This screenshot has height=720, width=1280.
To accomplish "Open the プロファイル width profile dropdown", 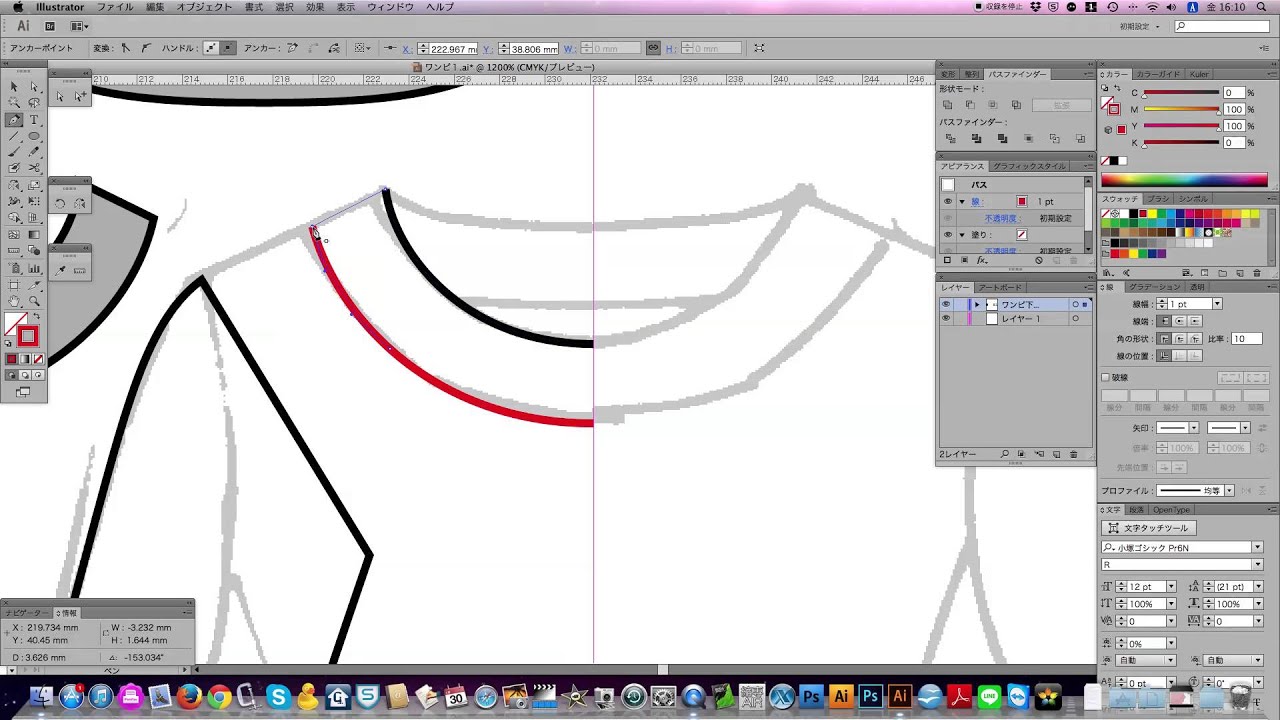I will click(x=1229, y=490).
